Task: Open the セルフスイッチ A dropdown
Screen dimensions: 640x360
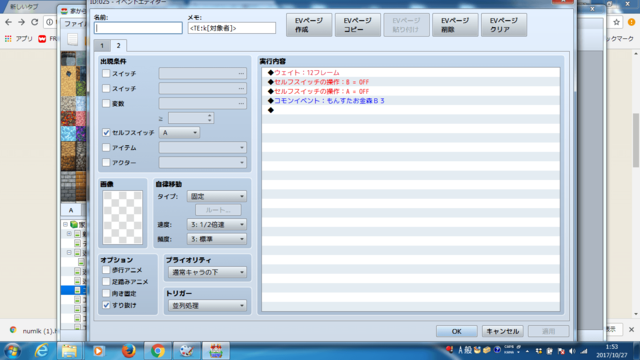Action: pos(179,133)
